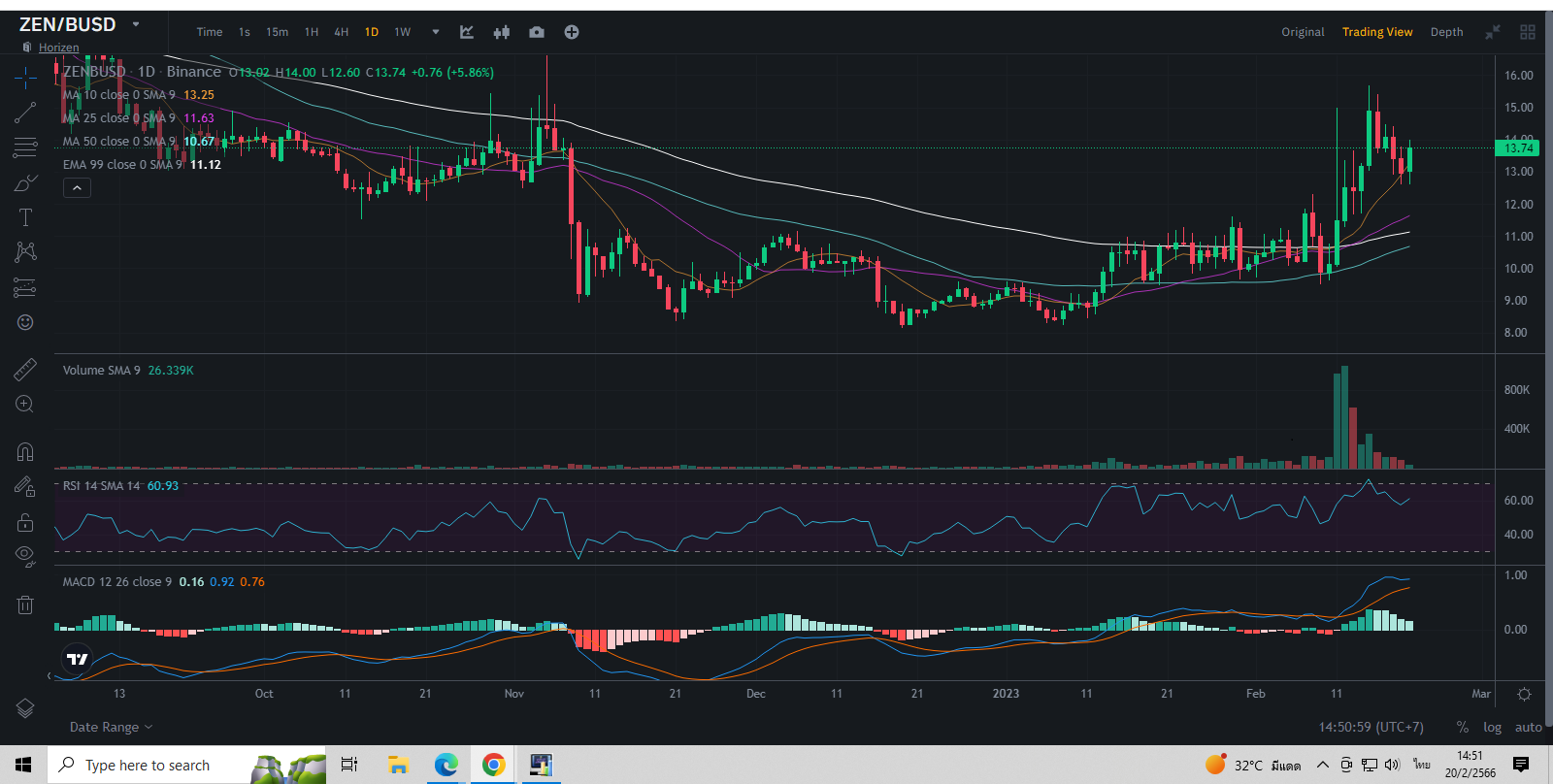Screen dimensions: 1553x784
Task: Open the prediction and measurement tools
Action: click(x=25, y=287)
